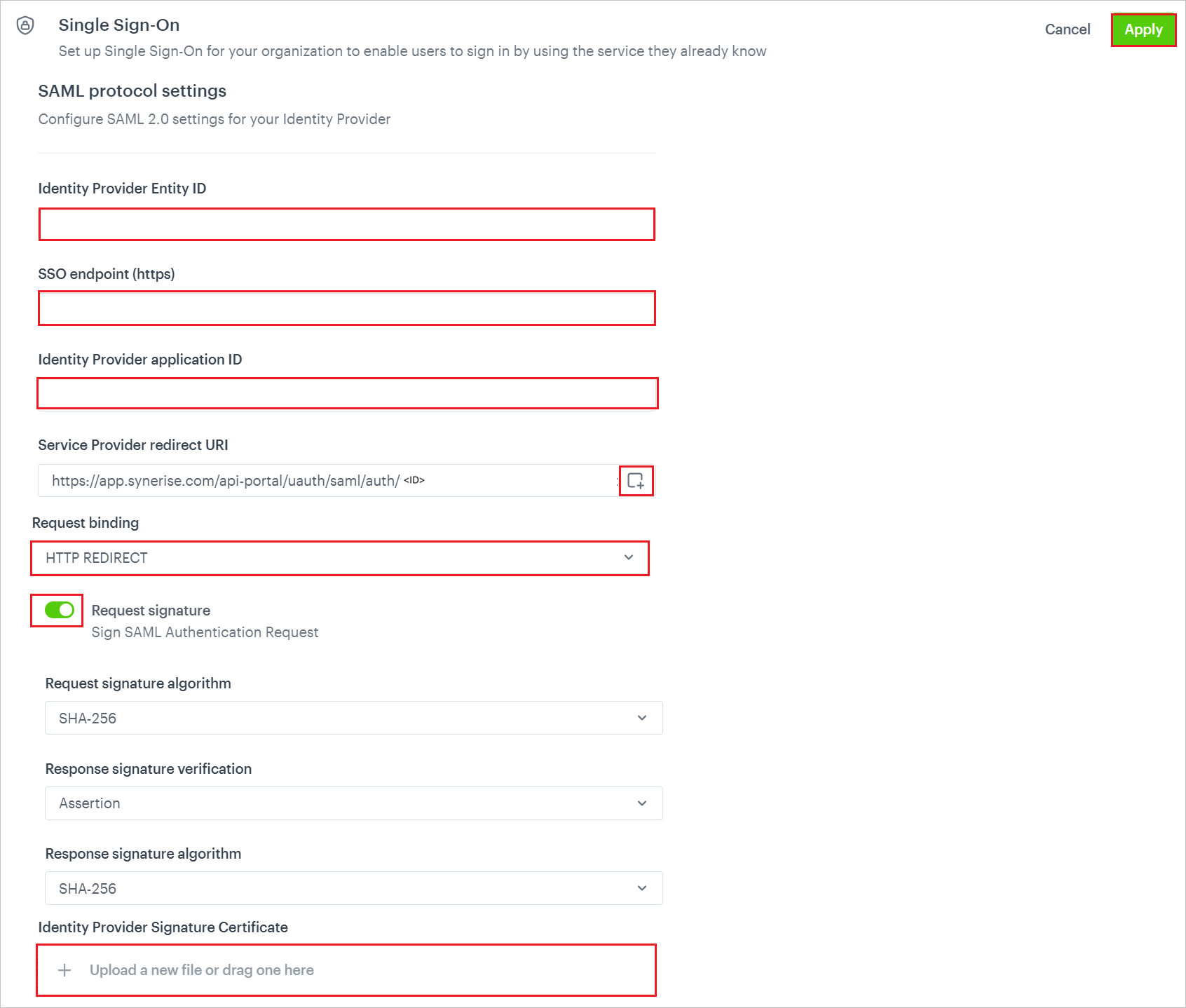
Task: Apply the Single Sign-On settings
Action: click(x=1143, y=29)
